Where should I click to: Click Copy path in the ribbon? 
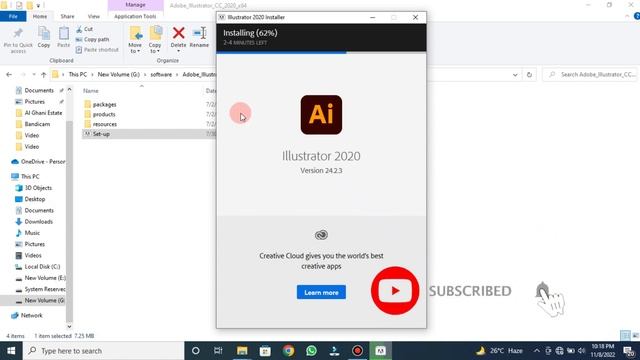(92, 39)
